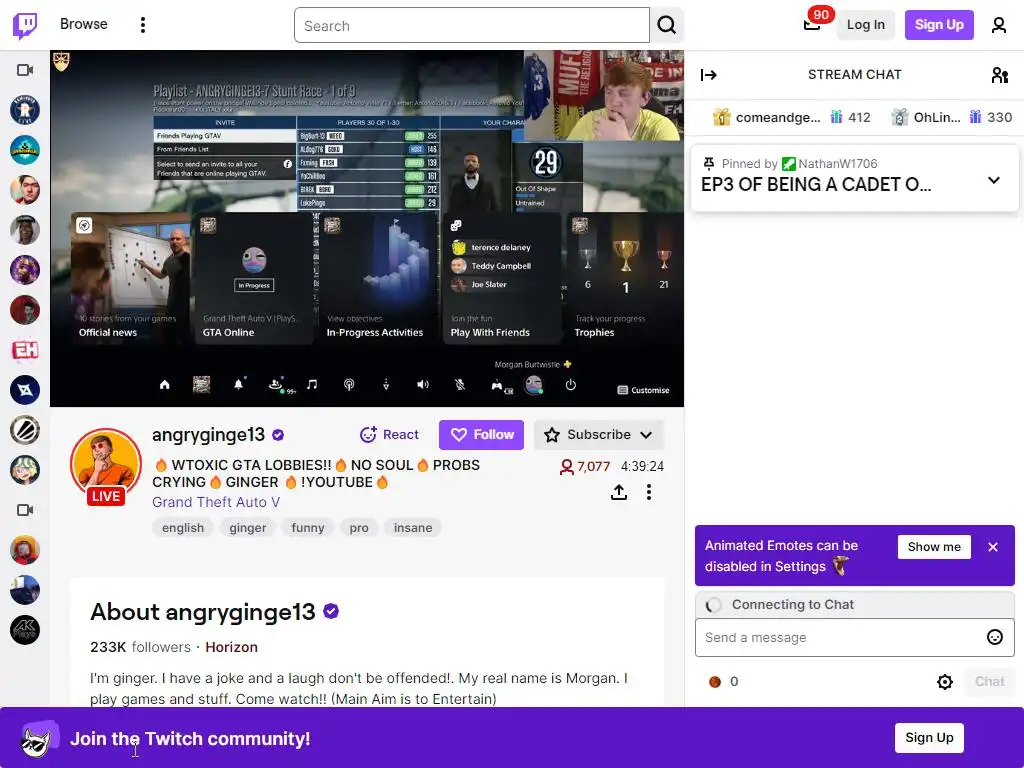Open the EH sidebar channel avatar
1024x768 pixels.
coord(25,350)
